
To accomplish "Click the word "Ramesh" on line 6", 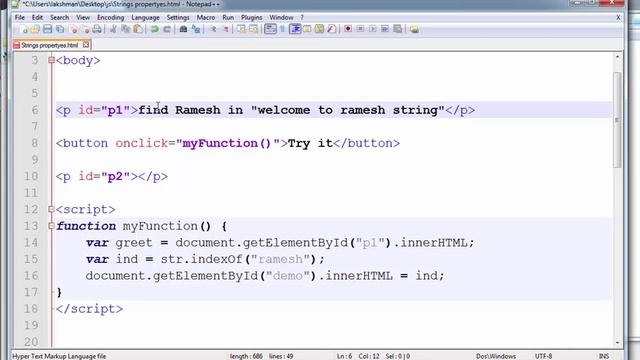I will click(198, 110).
